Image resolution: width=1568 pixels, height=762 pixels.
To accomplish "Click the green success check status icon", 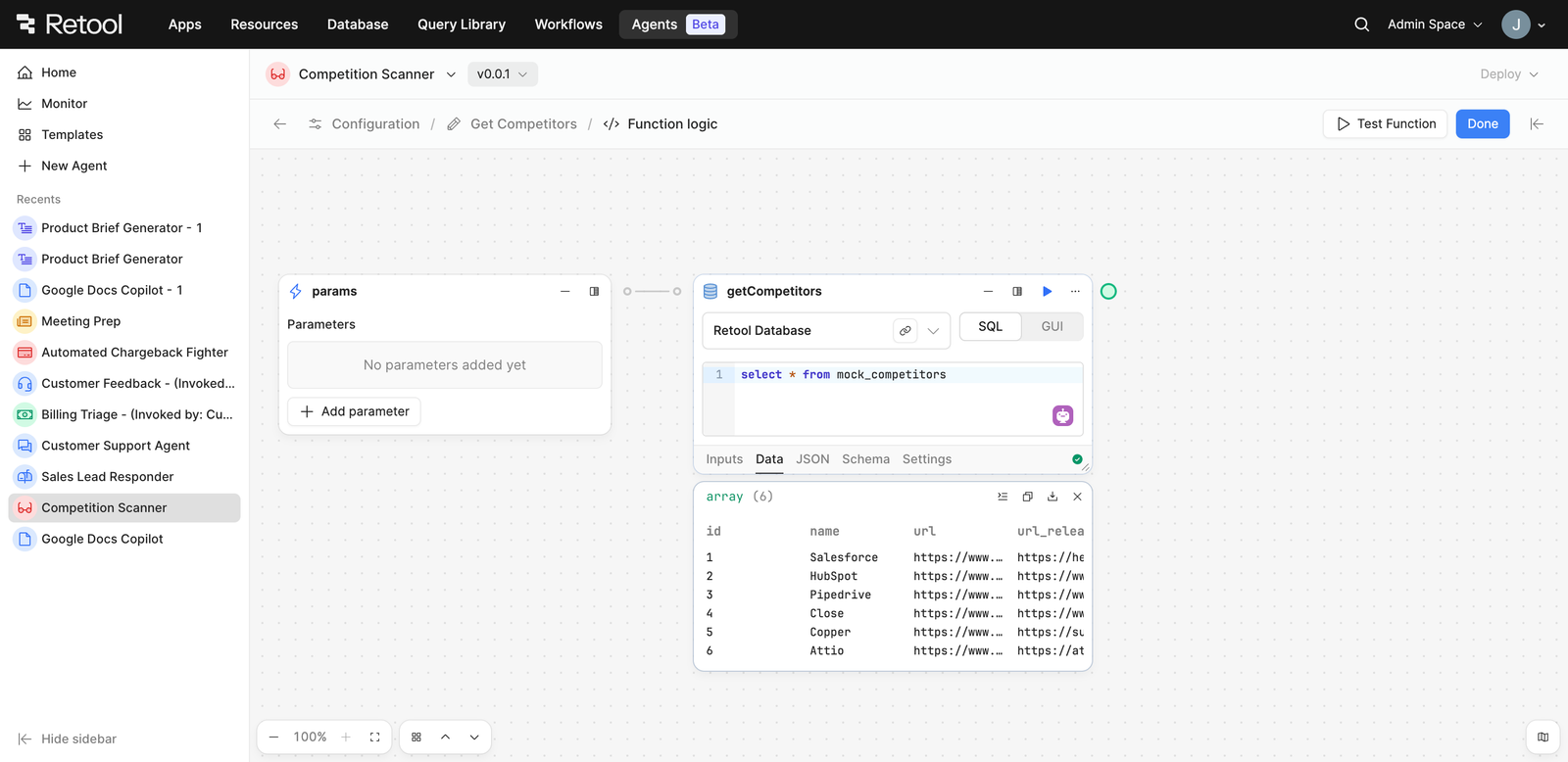I will 1077,459.
